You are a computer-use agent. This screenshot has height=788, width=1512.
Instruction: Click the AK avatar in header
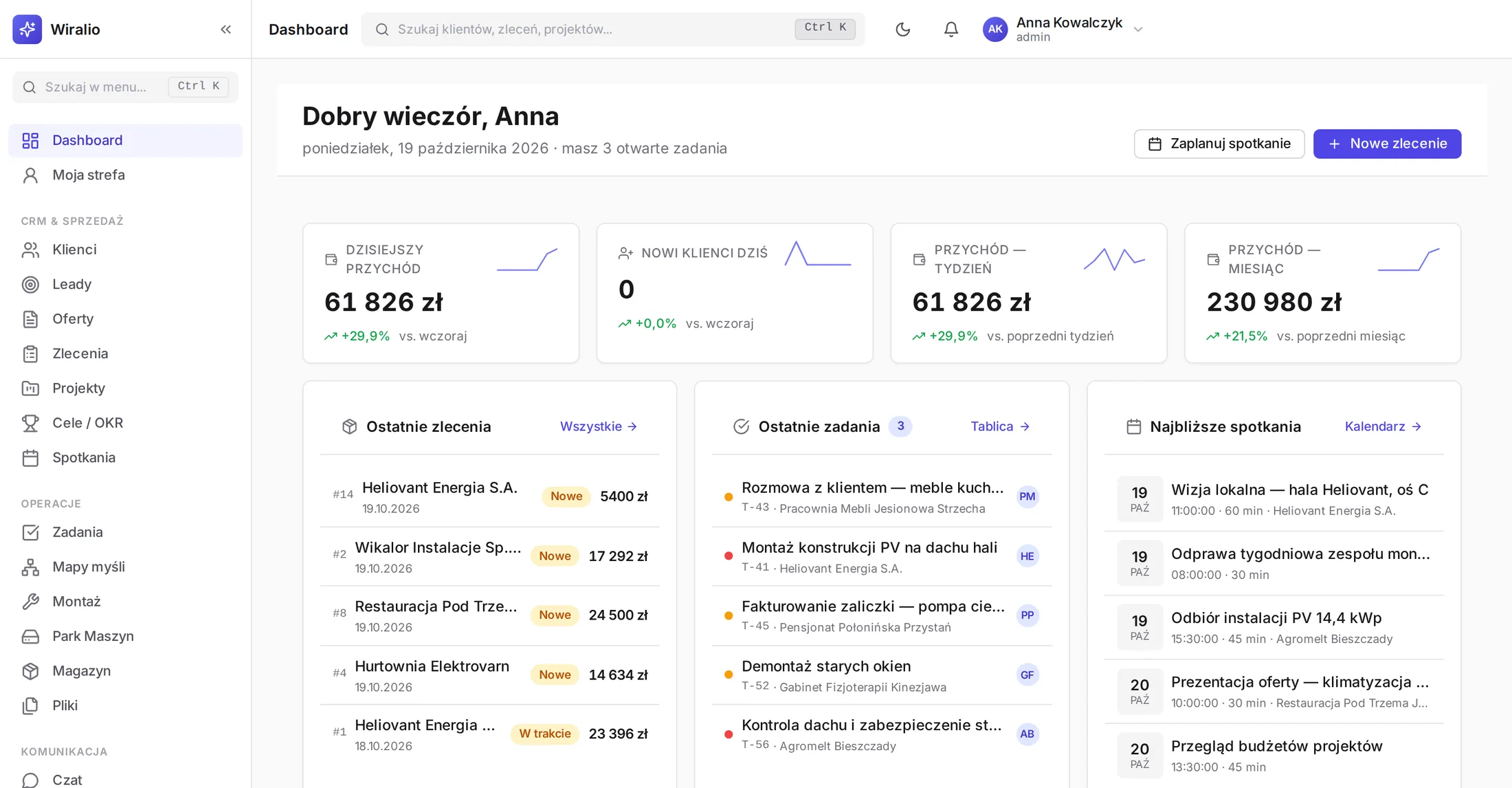tap(994, 29)
